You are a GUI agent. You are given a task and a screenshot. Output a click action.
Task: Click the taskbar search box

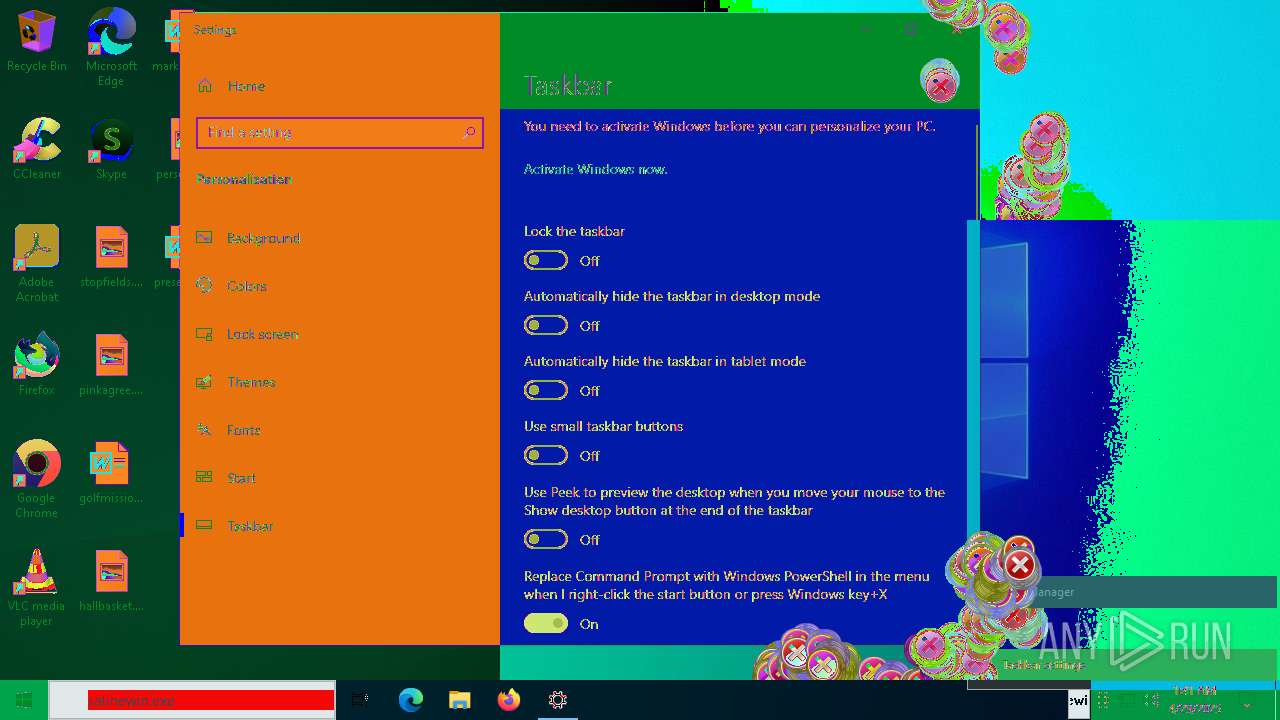(x=192, y=700)
